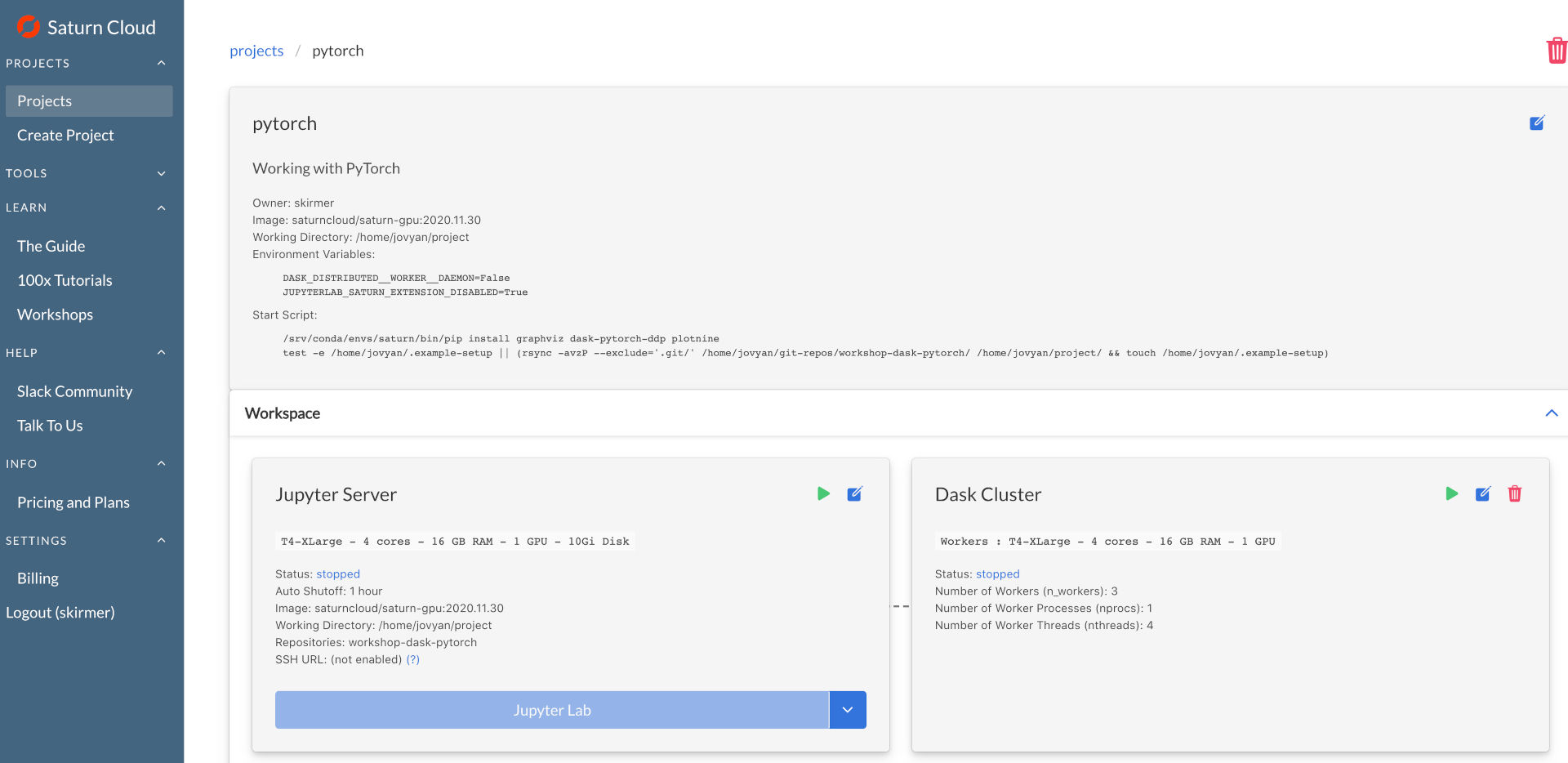The image size is (1568, 763).
Task: Click the Working with PyTorch description
Action: tap(326, 168)
